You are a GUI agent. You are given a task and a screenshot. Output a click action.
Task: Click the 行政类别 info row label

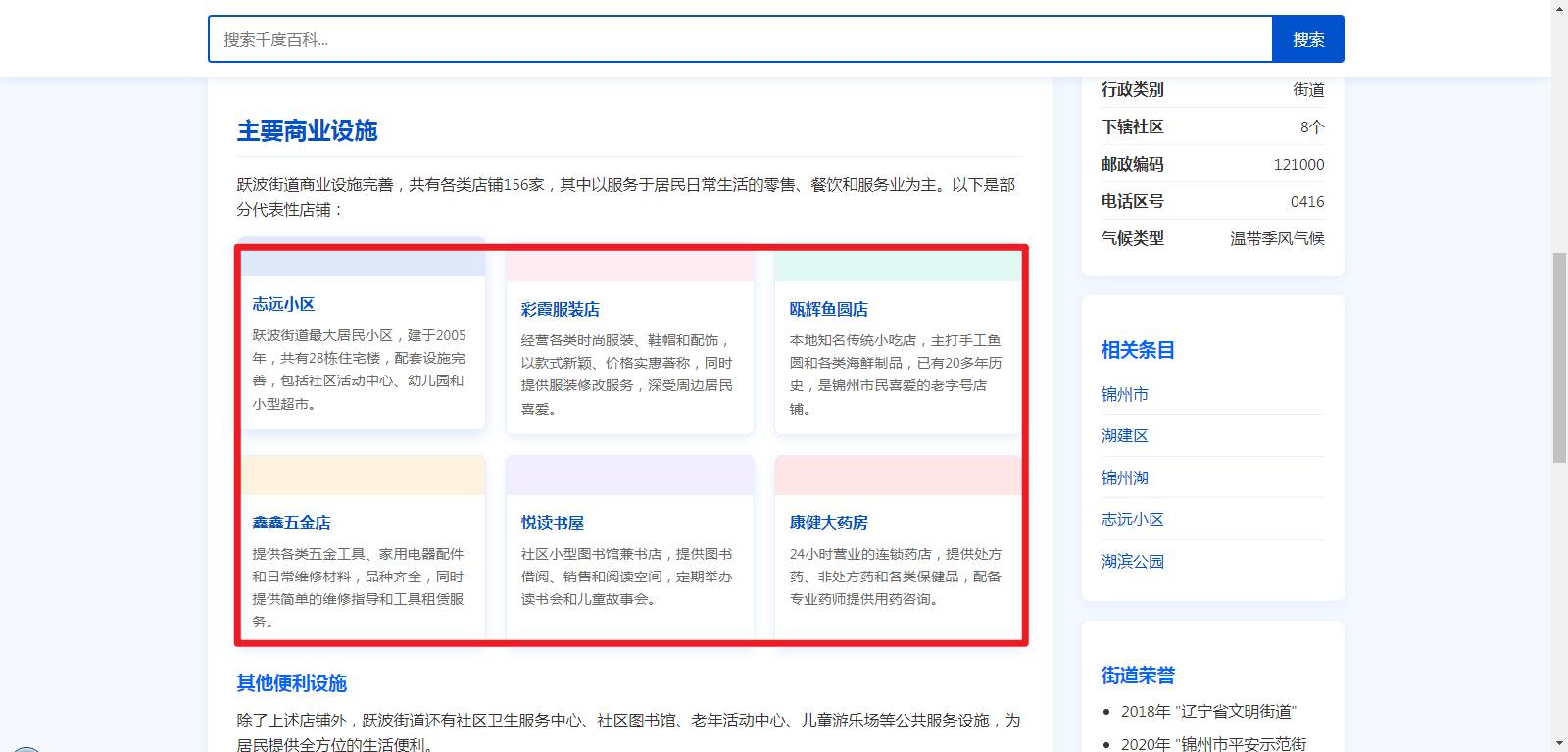[1133, 89]
